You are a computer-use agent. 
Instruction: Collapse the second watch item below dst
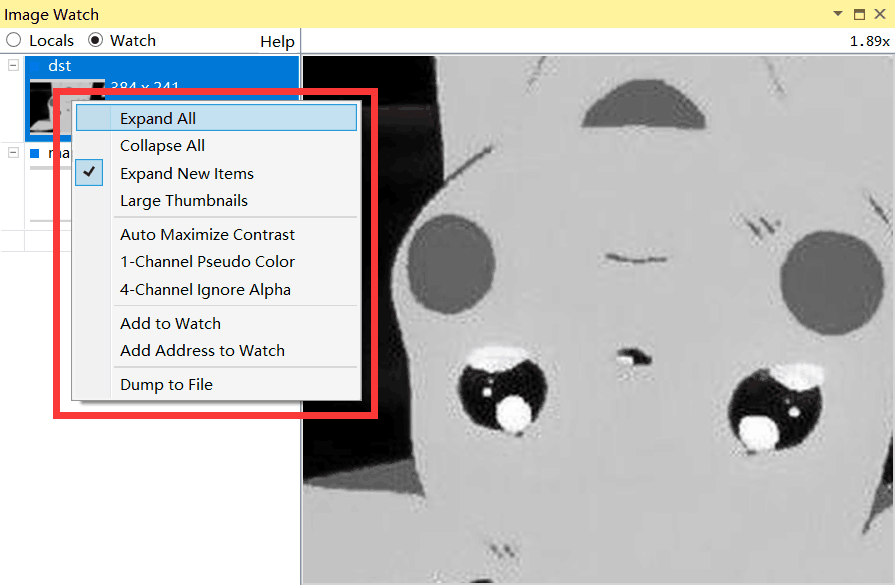coord(13,152)
